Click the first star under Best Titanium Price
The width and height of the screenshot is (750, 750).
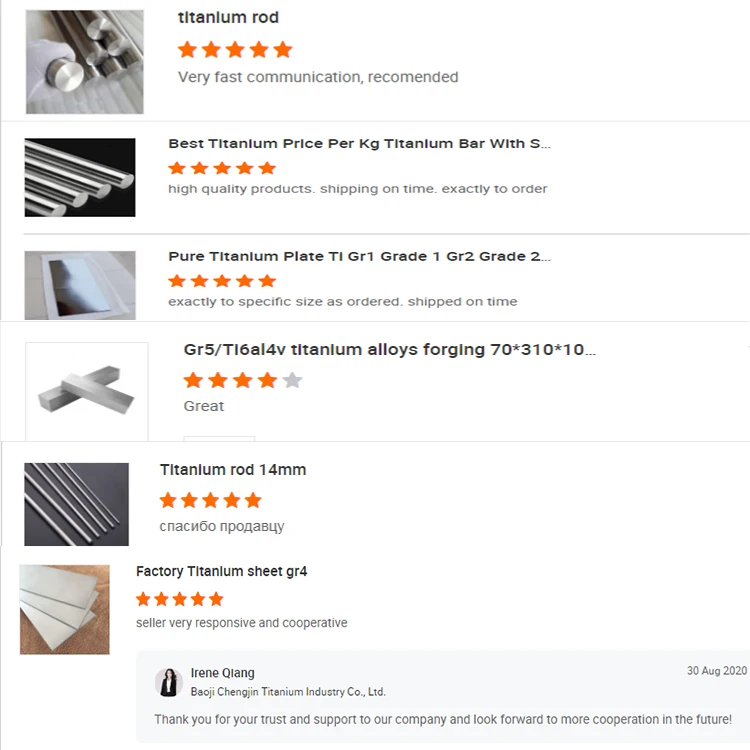point(177,168)
